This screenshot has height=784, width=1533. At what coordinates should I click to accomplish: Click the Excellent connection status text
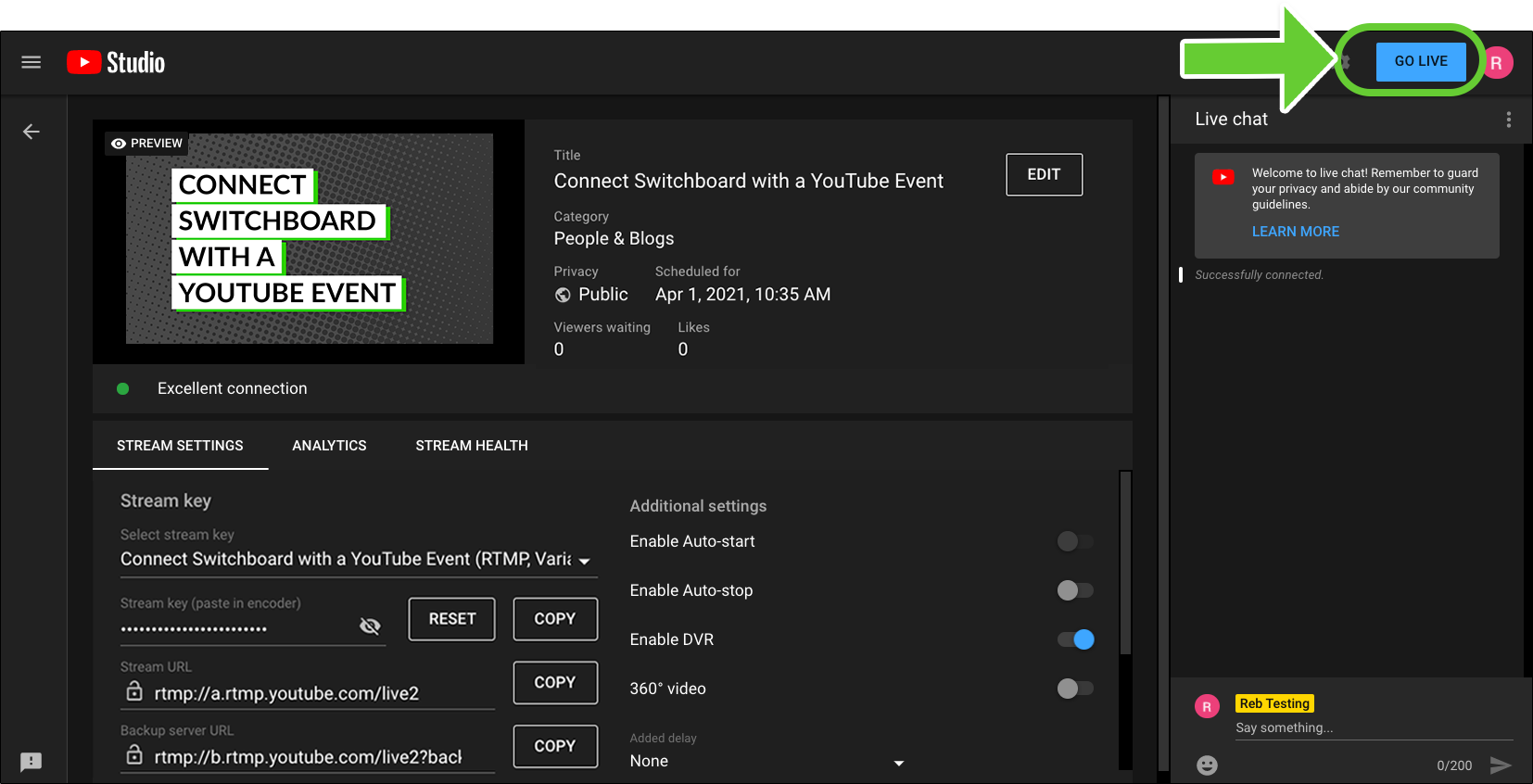233,388
